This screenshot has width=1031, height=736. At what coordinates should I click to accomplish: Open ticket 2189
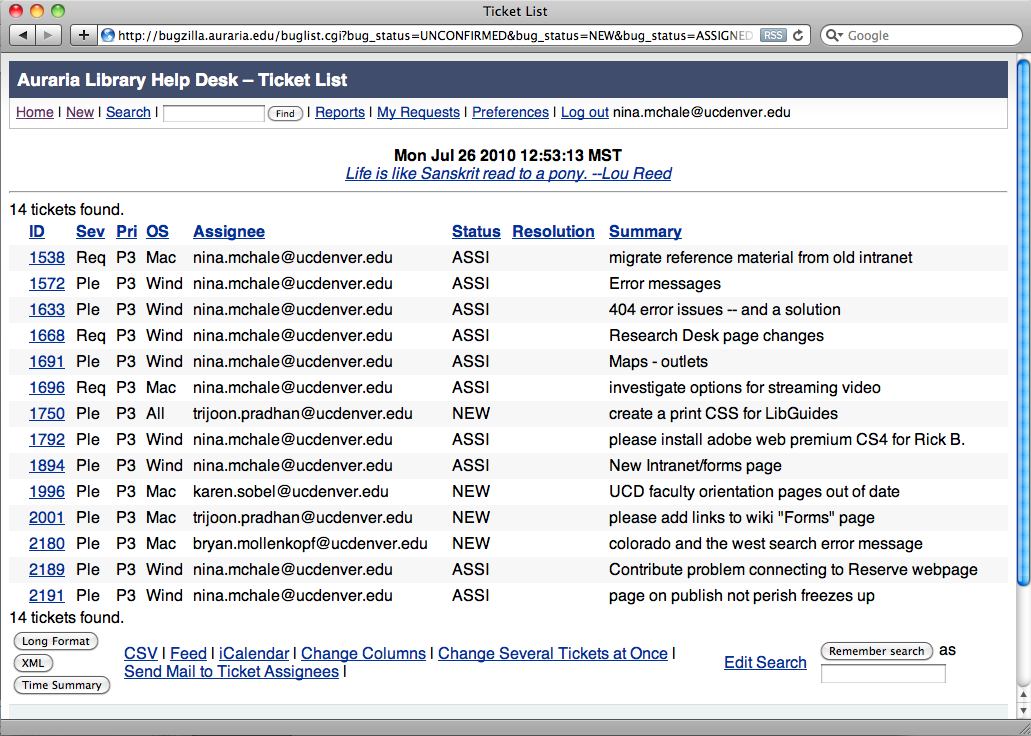pos(47,570)
